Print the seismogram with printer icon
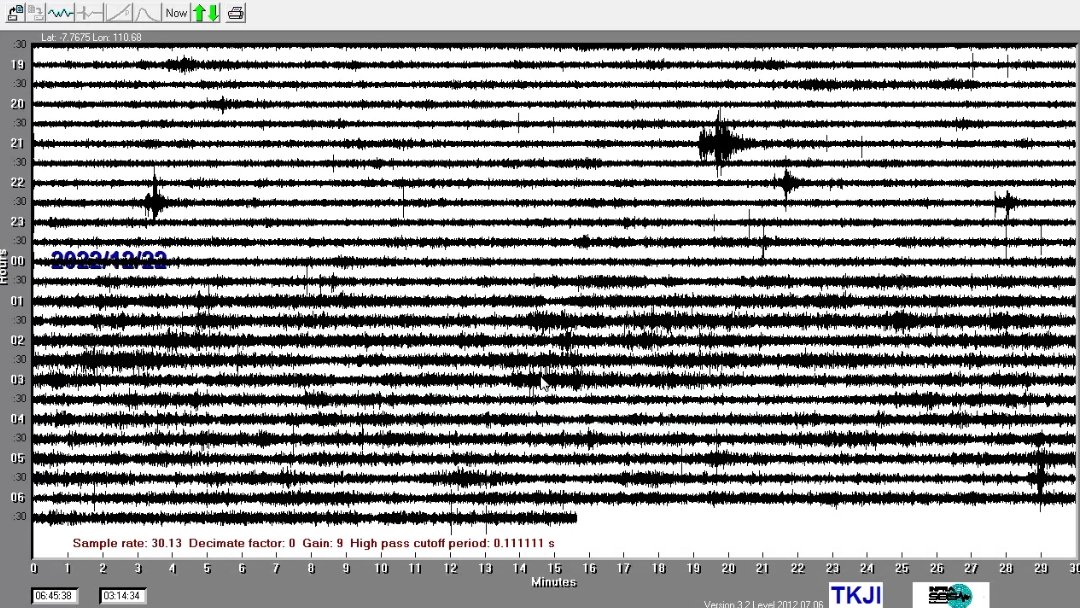The image size is (1080, 608). (x=236, y=12)
